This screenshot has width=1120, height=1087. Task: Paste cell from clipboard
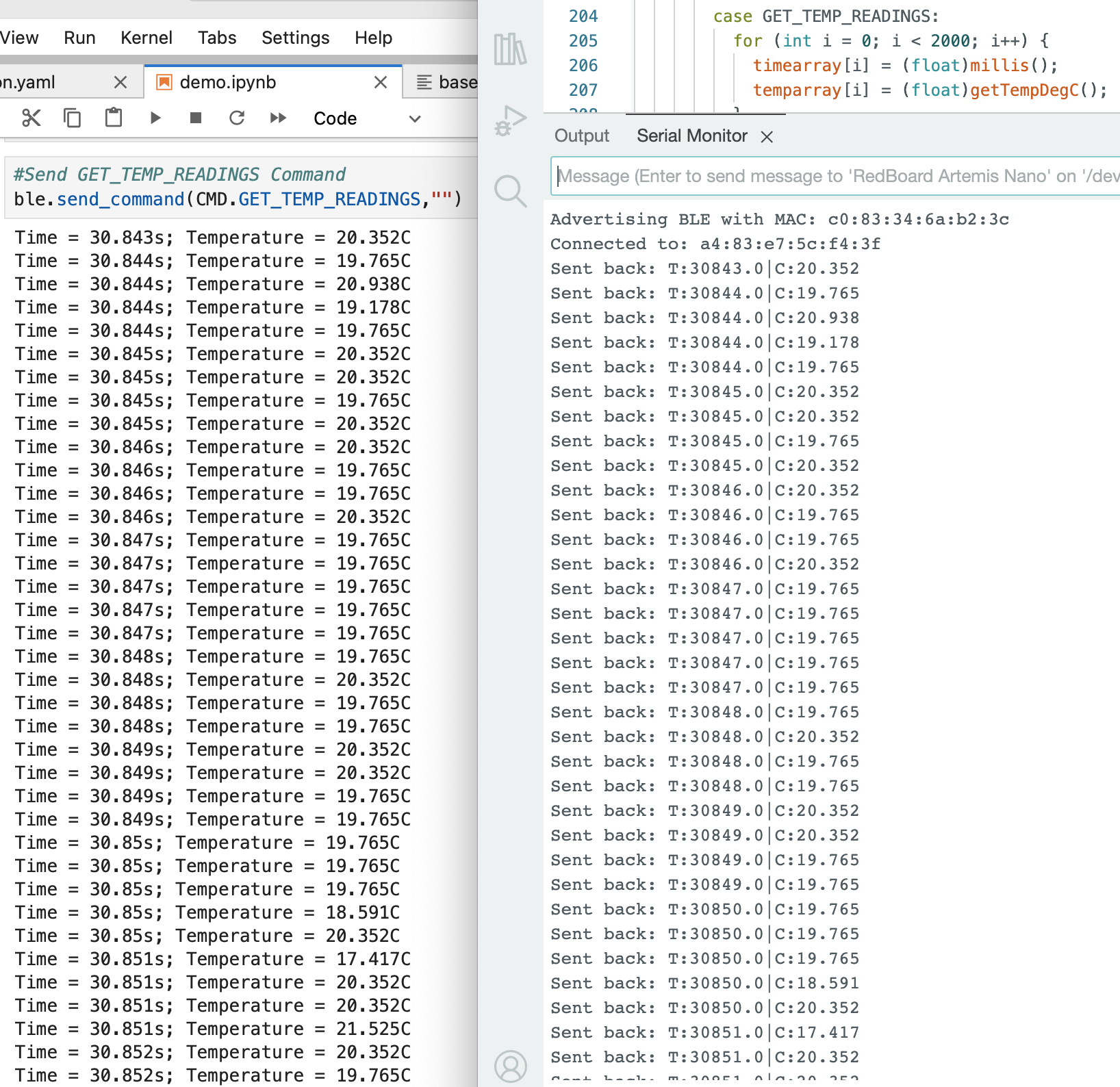[114, 118]
